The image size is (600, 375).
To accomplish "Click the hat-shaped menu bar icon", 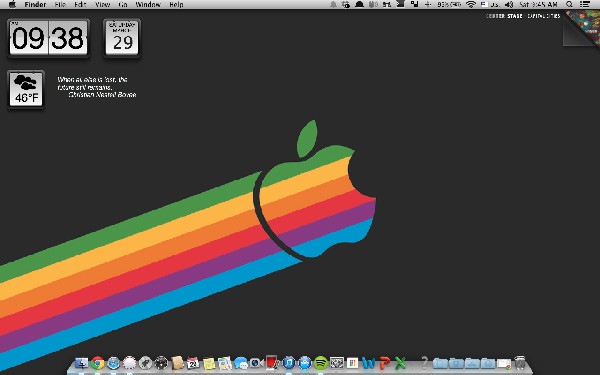I will click(x=359, y=4).
